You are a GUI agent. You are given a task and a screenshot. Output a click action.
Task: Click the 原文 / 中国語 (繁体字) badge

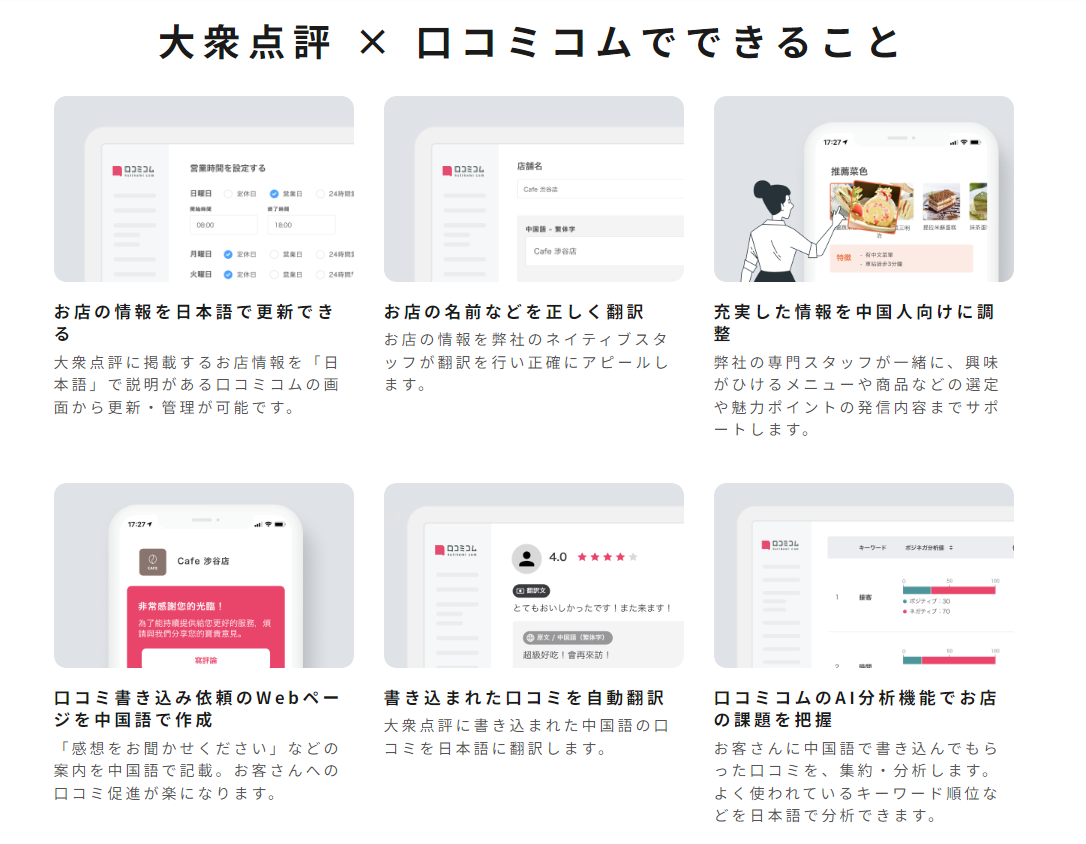568,637
